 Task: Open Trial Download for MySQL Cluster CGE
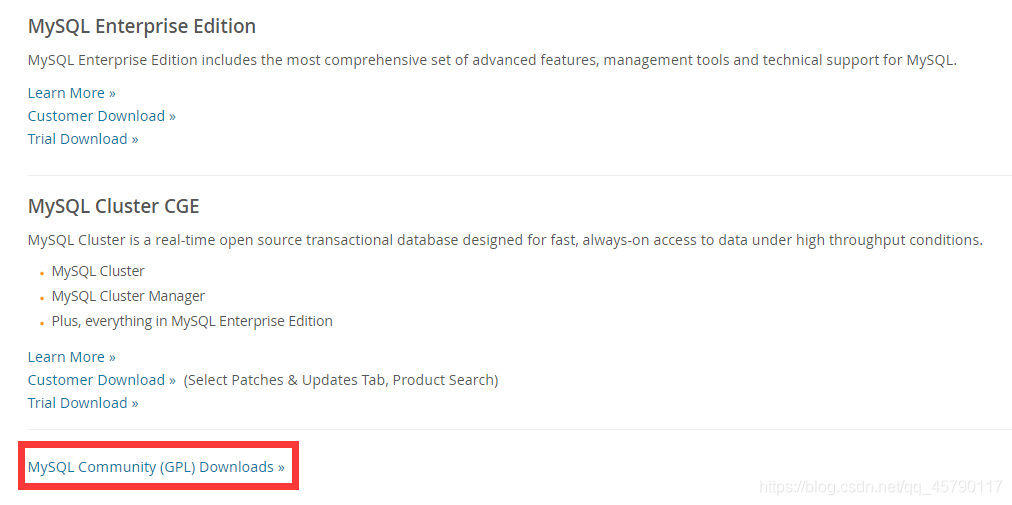(x=83, y=403)
